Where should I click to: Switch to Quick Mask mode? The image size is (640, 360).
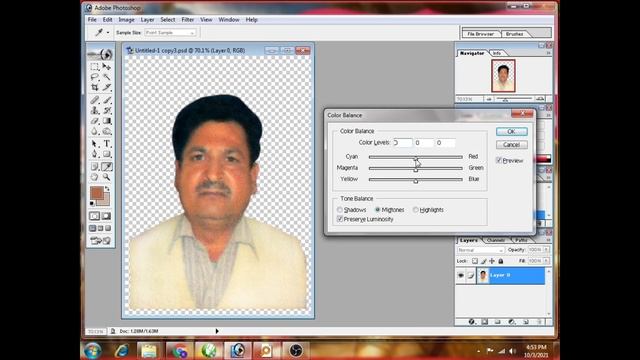tap(106, 216)
